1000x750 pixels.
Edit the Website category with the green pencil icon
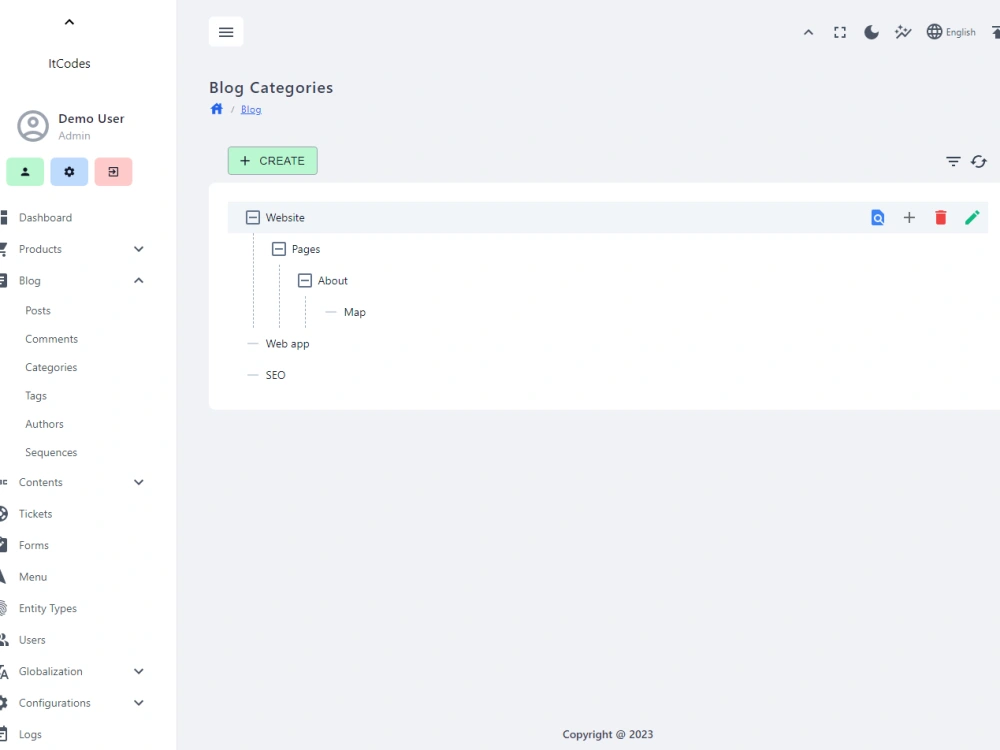(x=972, y=217)
